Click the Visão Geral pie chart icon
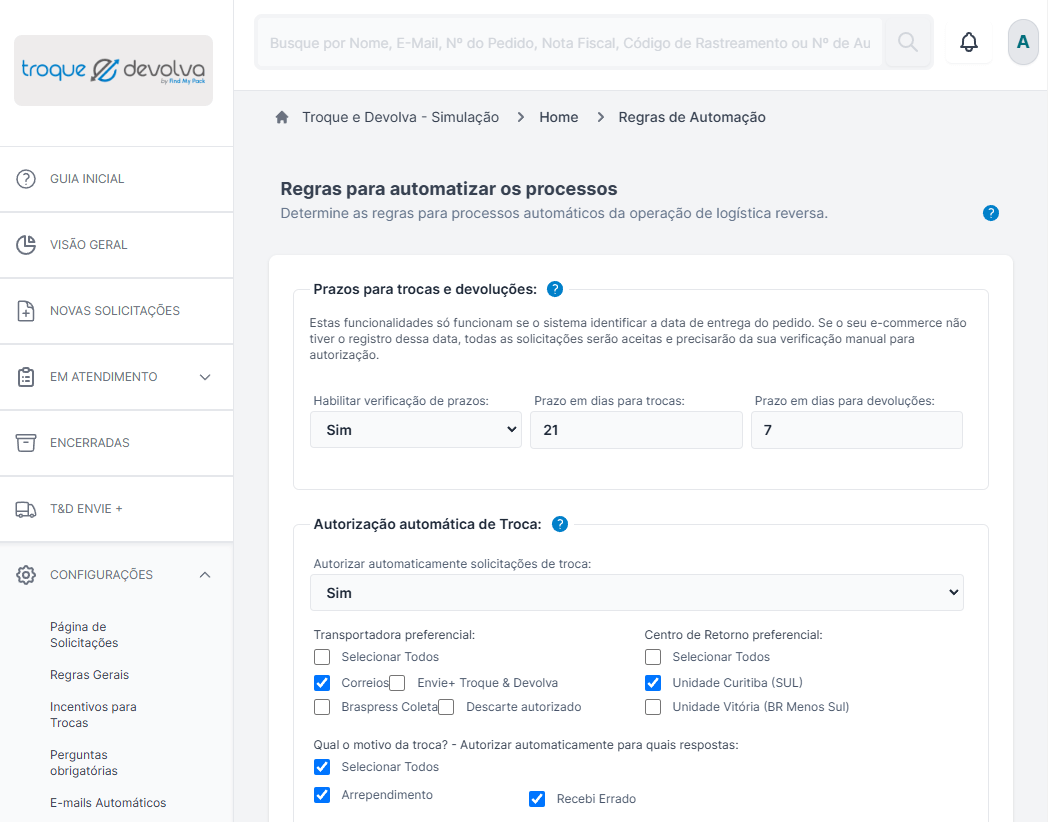Viewport: 1048px width, 822px height. coord(25,244)
